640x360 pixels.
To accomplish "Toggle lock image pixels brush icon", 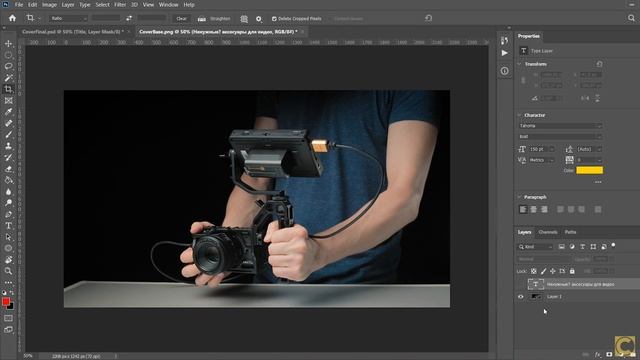I will [543, 271].
